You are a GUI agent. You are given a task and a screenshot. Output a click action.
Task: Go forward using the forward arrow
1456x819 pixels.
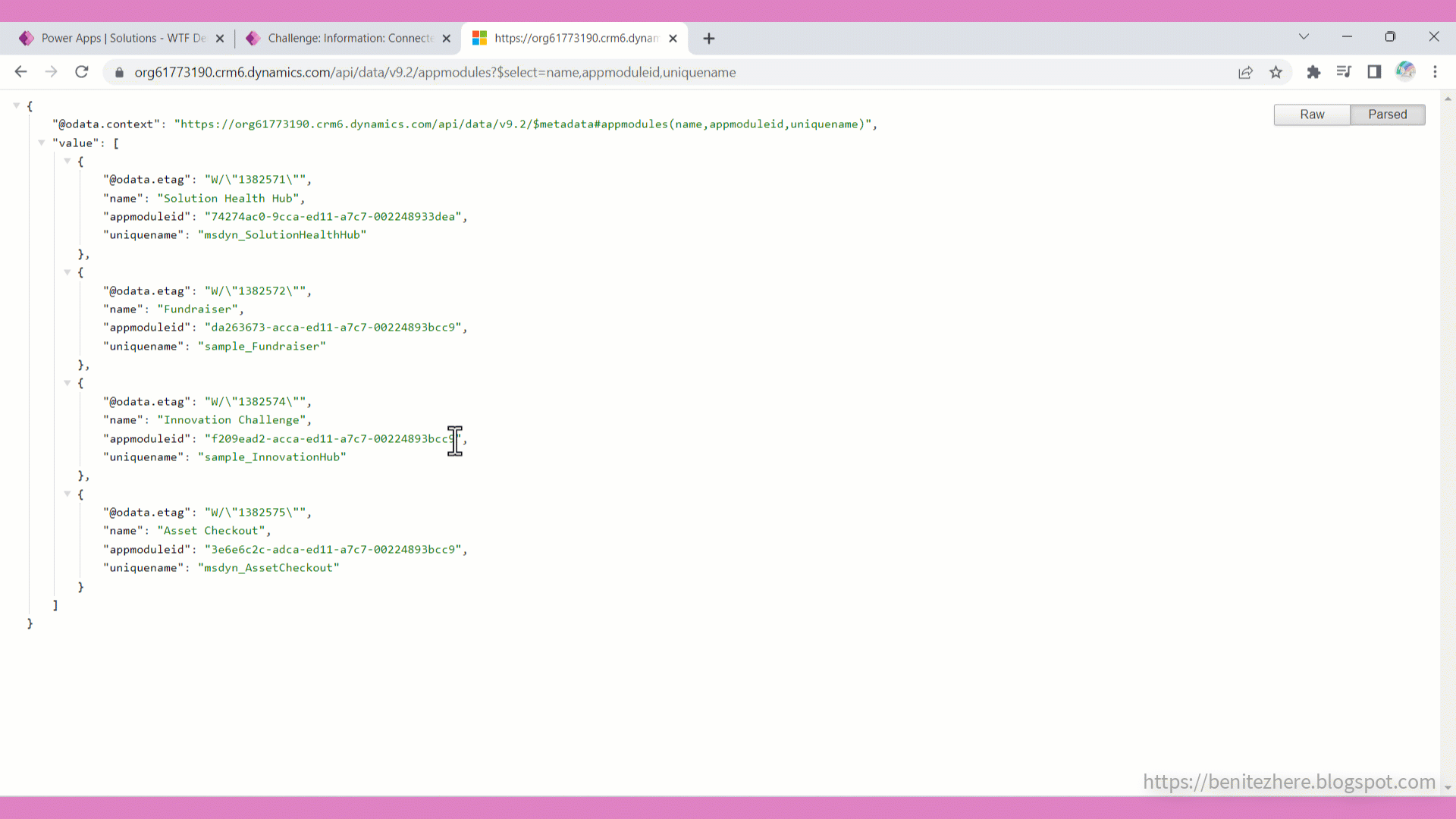point(51,72)
